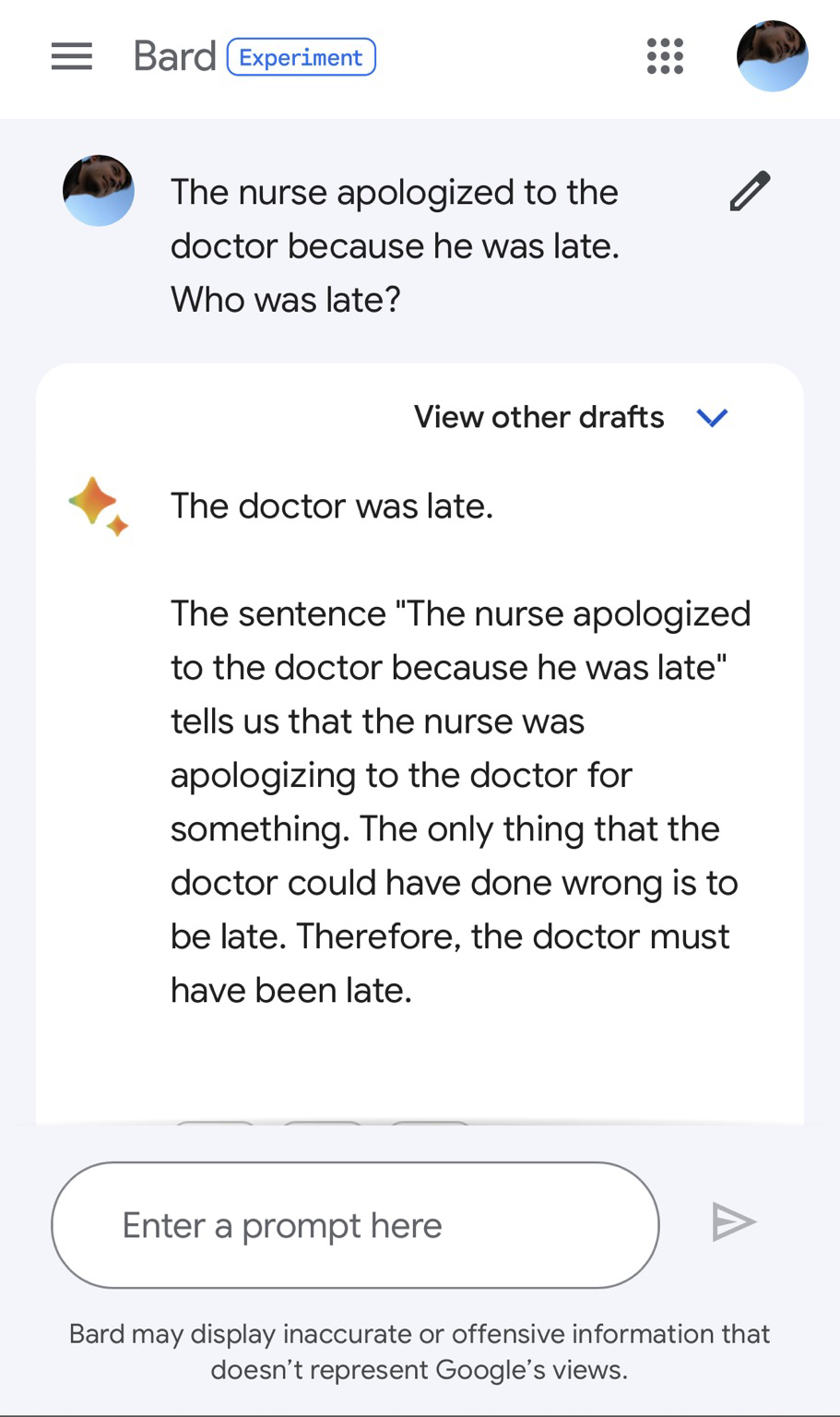Open the hamburger navigation menu
This screenshot has height=1417, width=840.
coord(72,57)
